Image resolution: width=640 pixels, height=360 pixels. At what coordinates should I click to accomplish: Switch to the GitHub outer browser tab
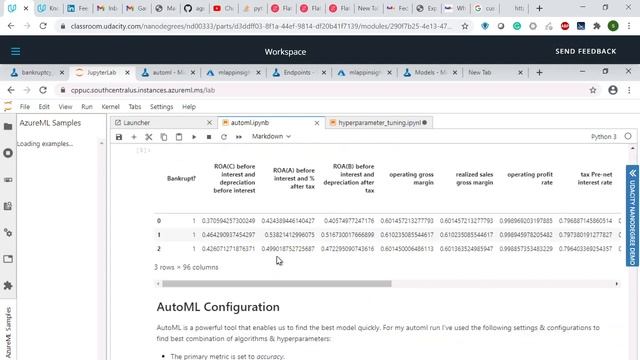pyautogui.click(x=194, y=8)
